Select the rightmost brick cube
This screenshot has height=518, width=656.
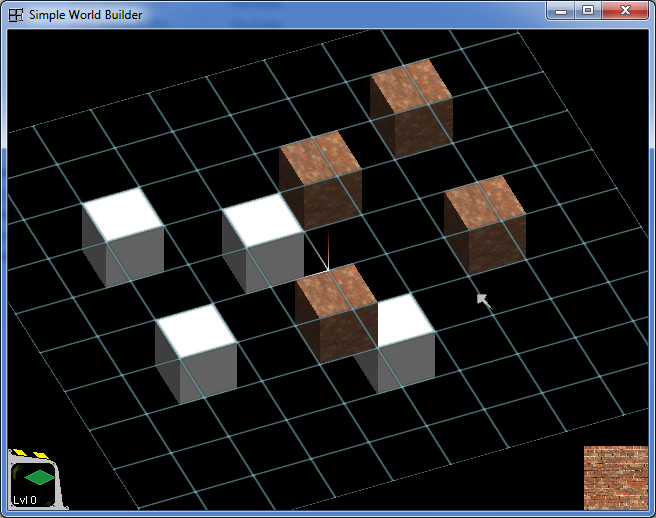click(485, 225)
